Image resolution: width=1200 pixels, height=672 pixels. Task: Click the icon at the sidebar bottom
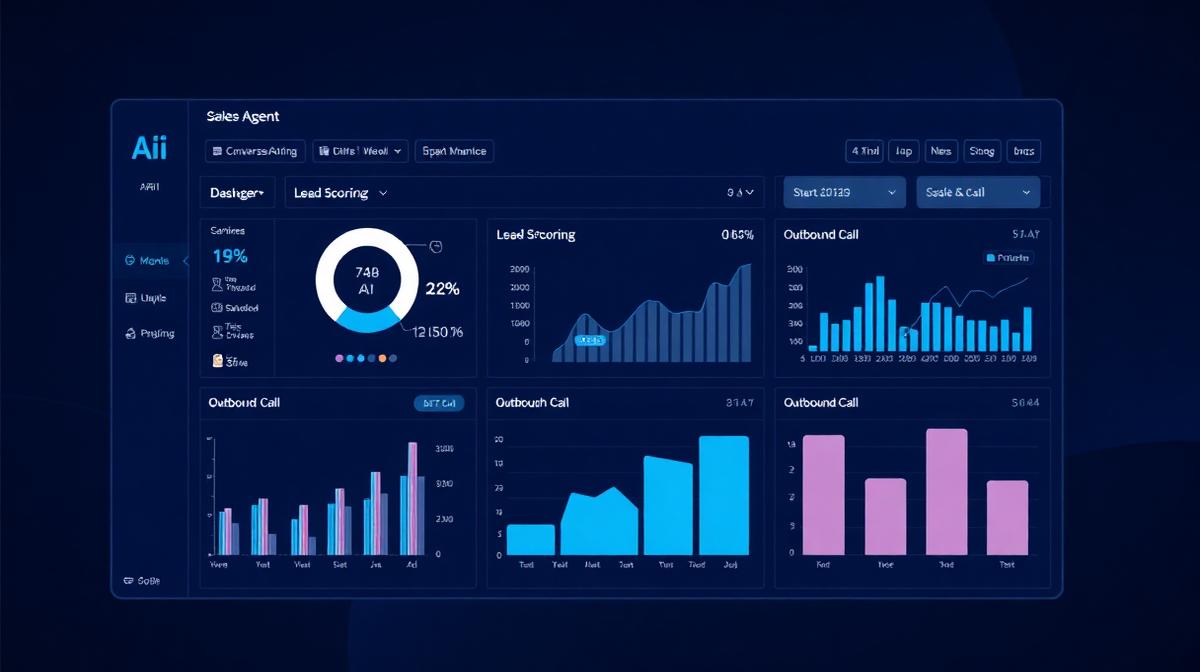click(x=128, y=580)
